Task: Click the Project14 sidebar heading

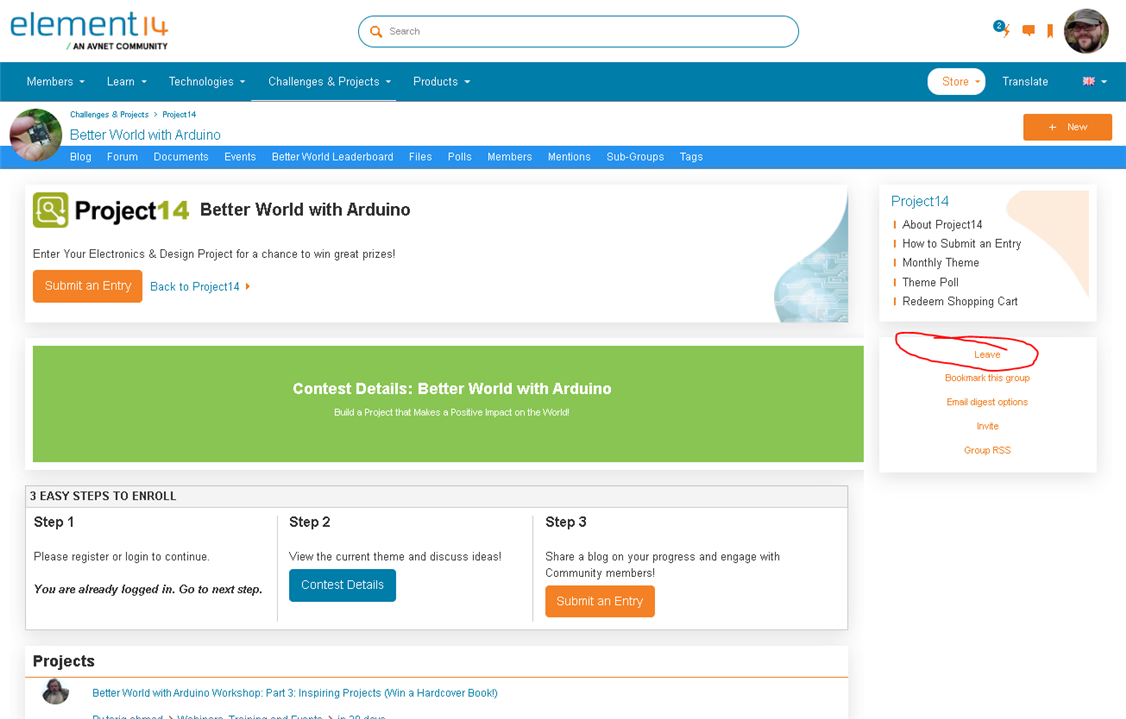Action: pos(919,201)
